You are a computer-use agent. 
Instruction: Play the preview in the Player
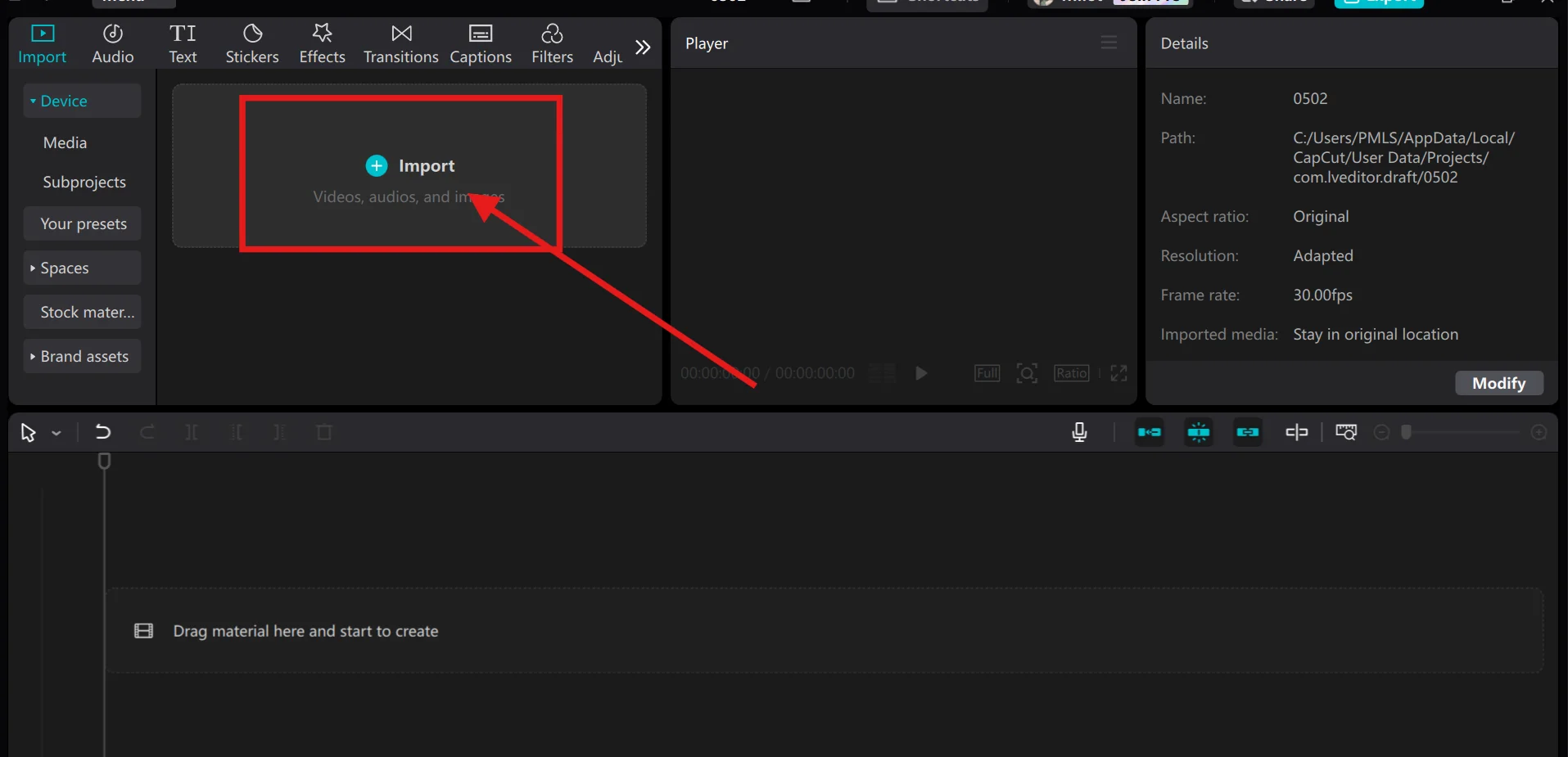point(921,373)
